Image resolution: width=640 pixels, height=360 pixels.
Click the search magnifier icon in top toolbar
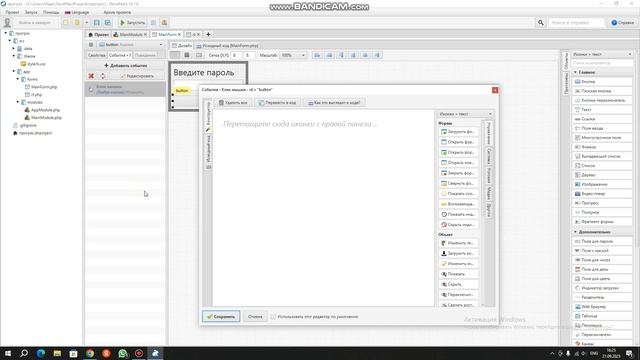point(540,23)
